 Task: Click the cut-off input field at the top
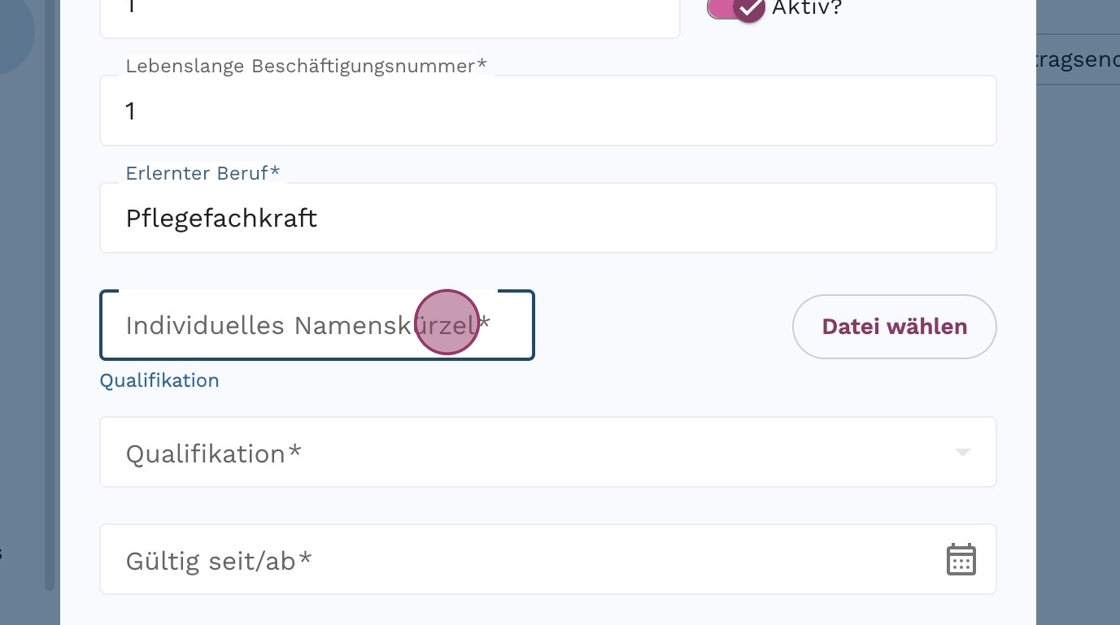pyautogui.click(x=390, y=14)
